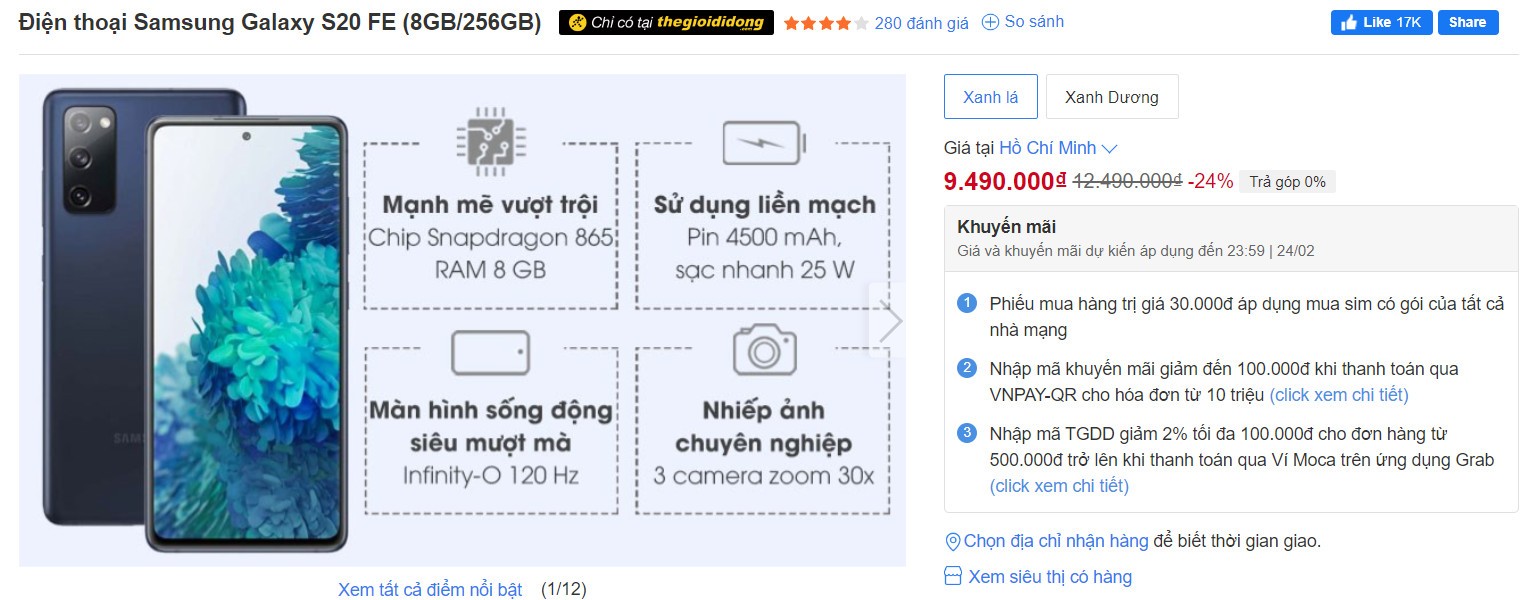Click the camera icon in the feature image
Viewport: 1526px width, 600px height.
(764, 350)
